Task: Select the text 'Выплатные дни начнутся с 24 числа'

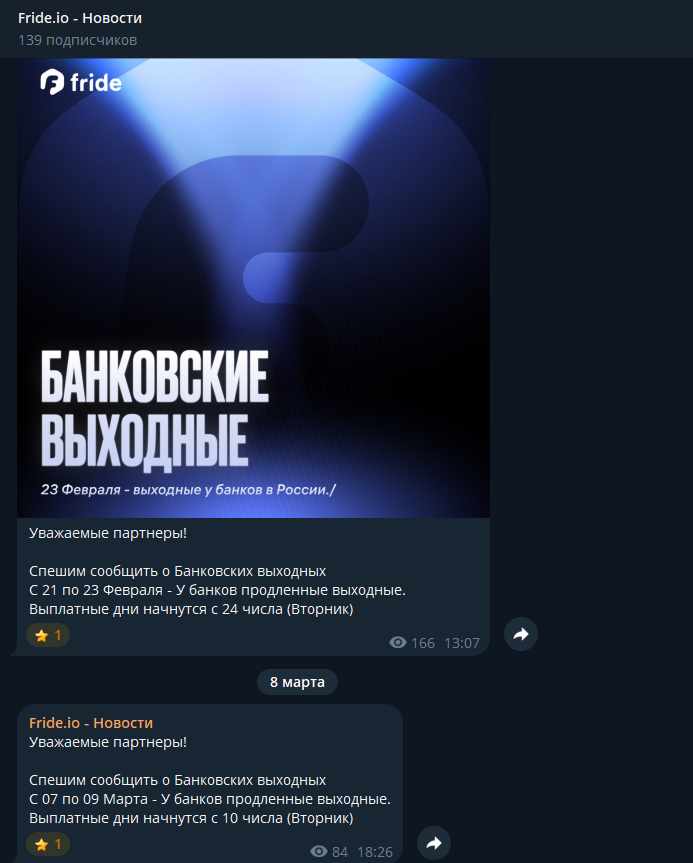Action: click(156, 609)
